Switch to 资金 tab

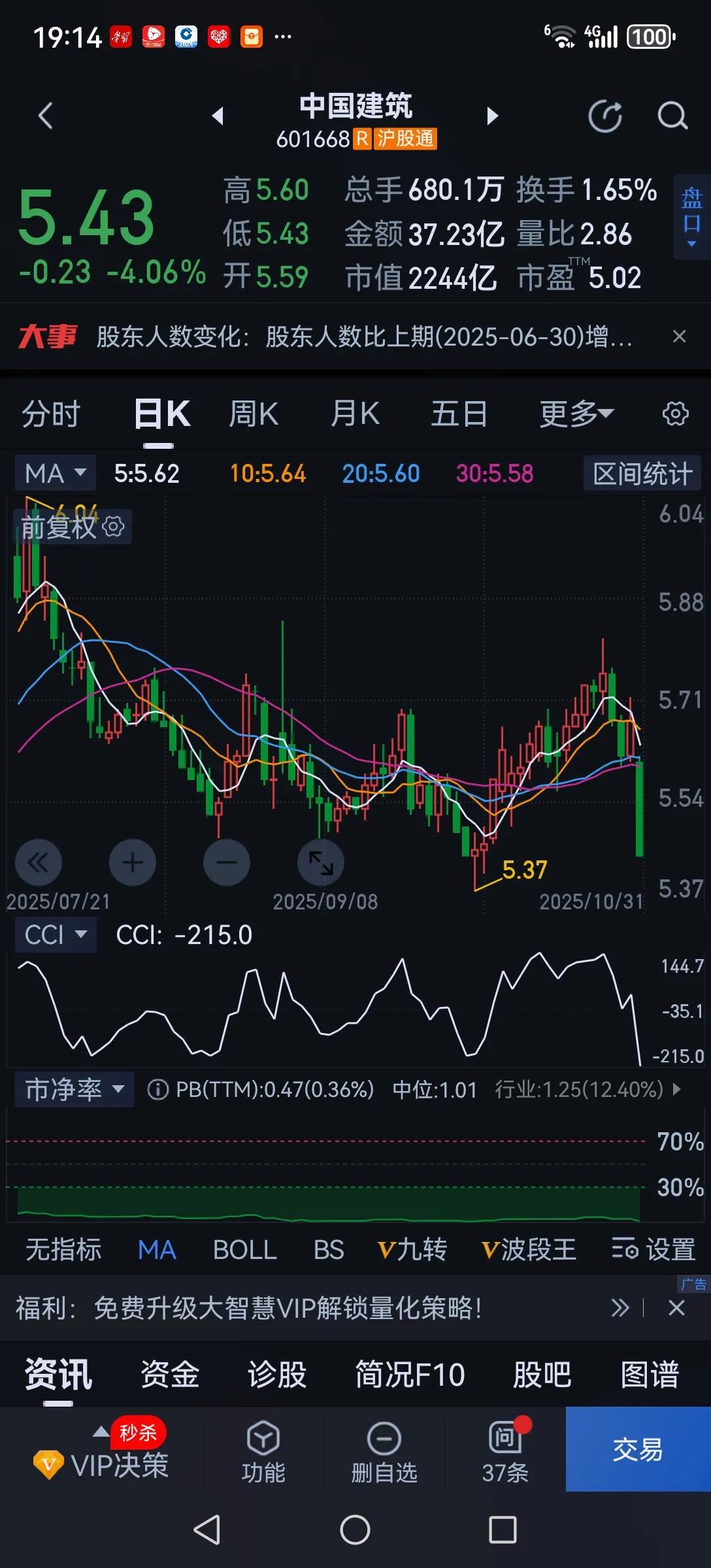pyautogui.click(x=170, y=1374)
